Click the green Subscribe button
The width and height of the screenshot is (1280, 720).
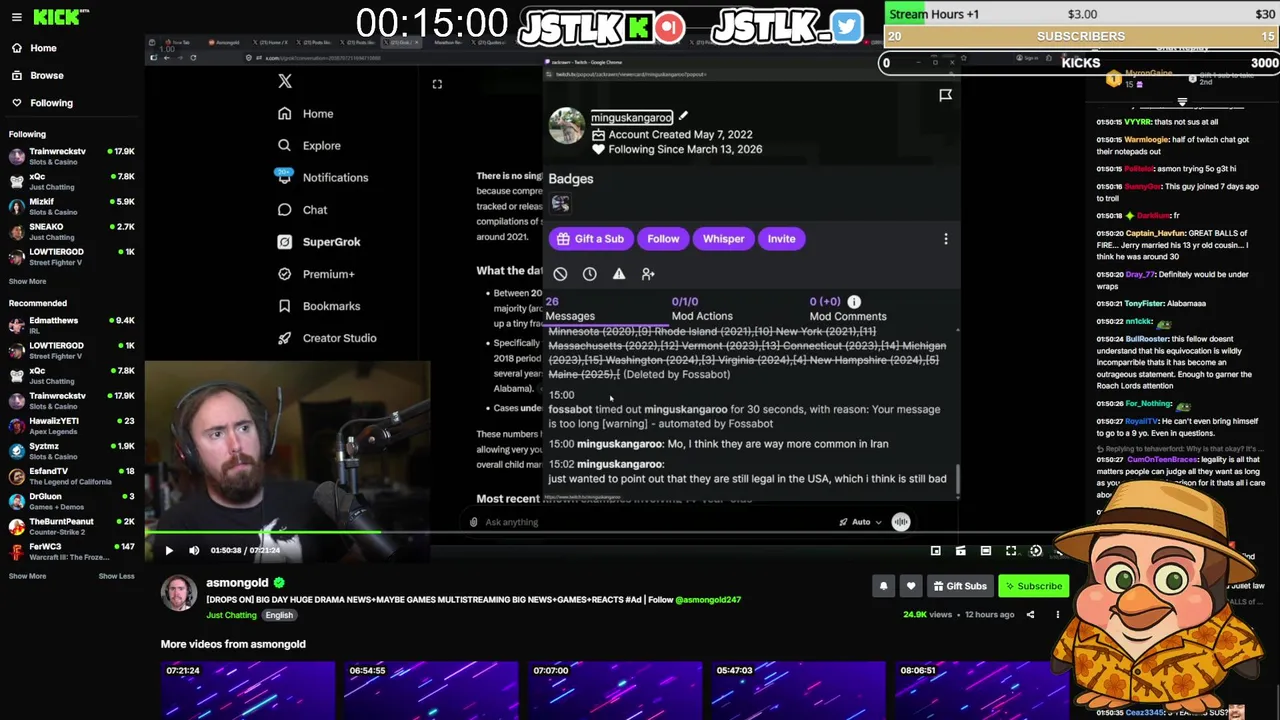click(x=1034, y=586)
